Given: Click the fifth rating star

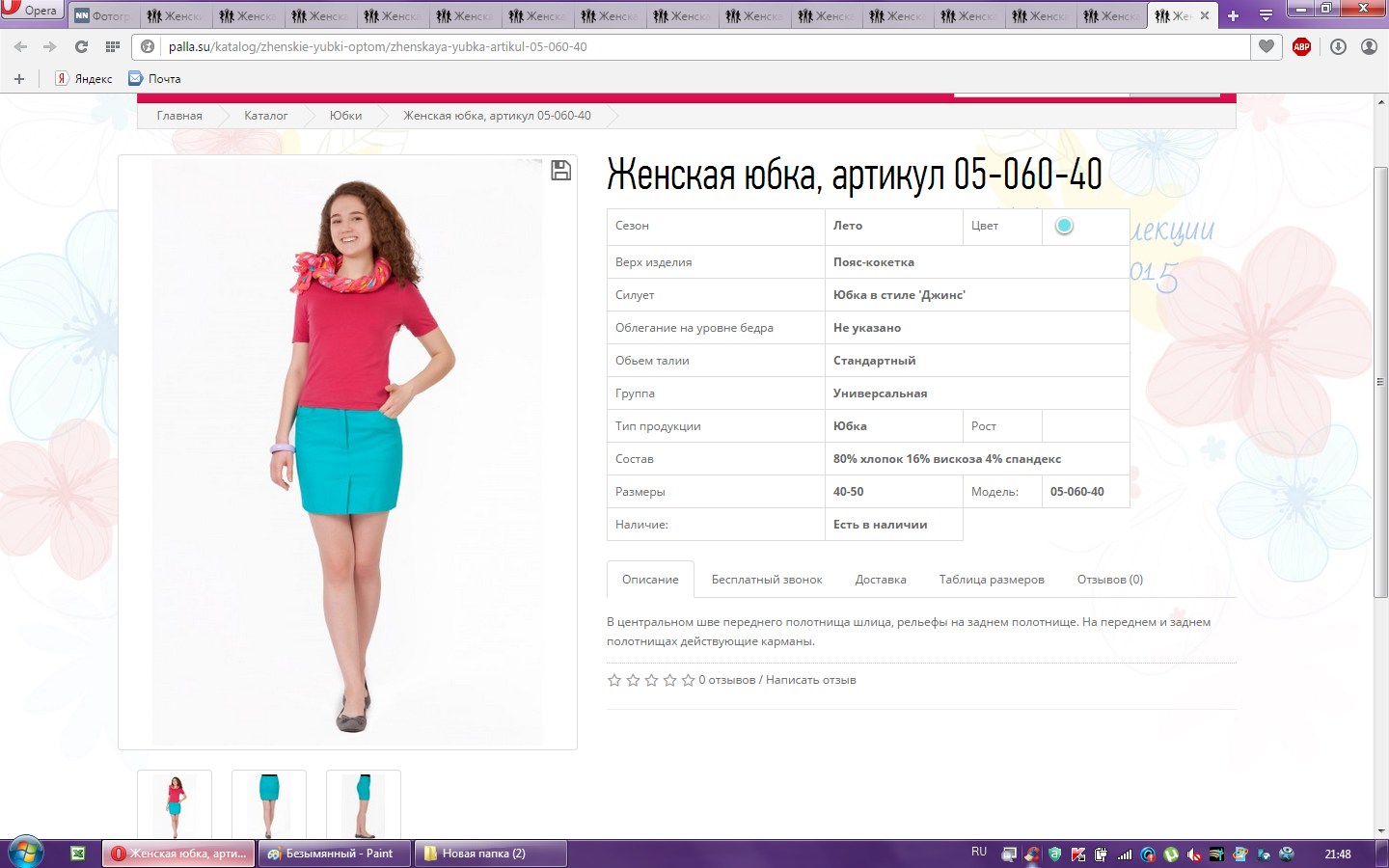Looking at the screenshot, I should tap(688, 680).
